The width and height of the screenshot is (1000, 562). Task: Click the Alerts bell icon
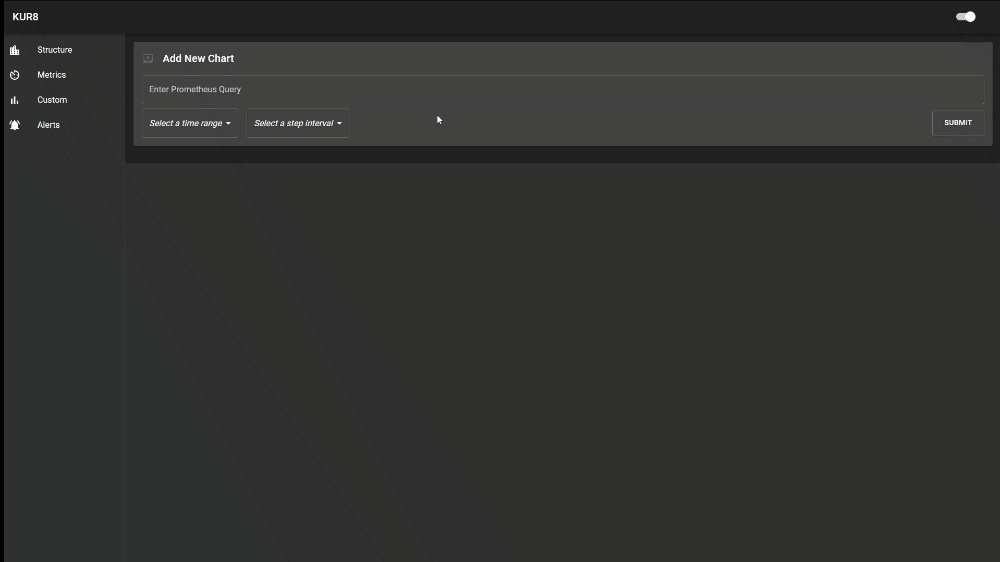[15, 125]
